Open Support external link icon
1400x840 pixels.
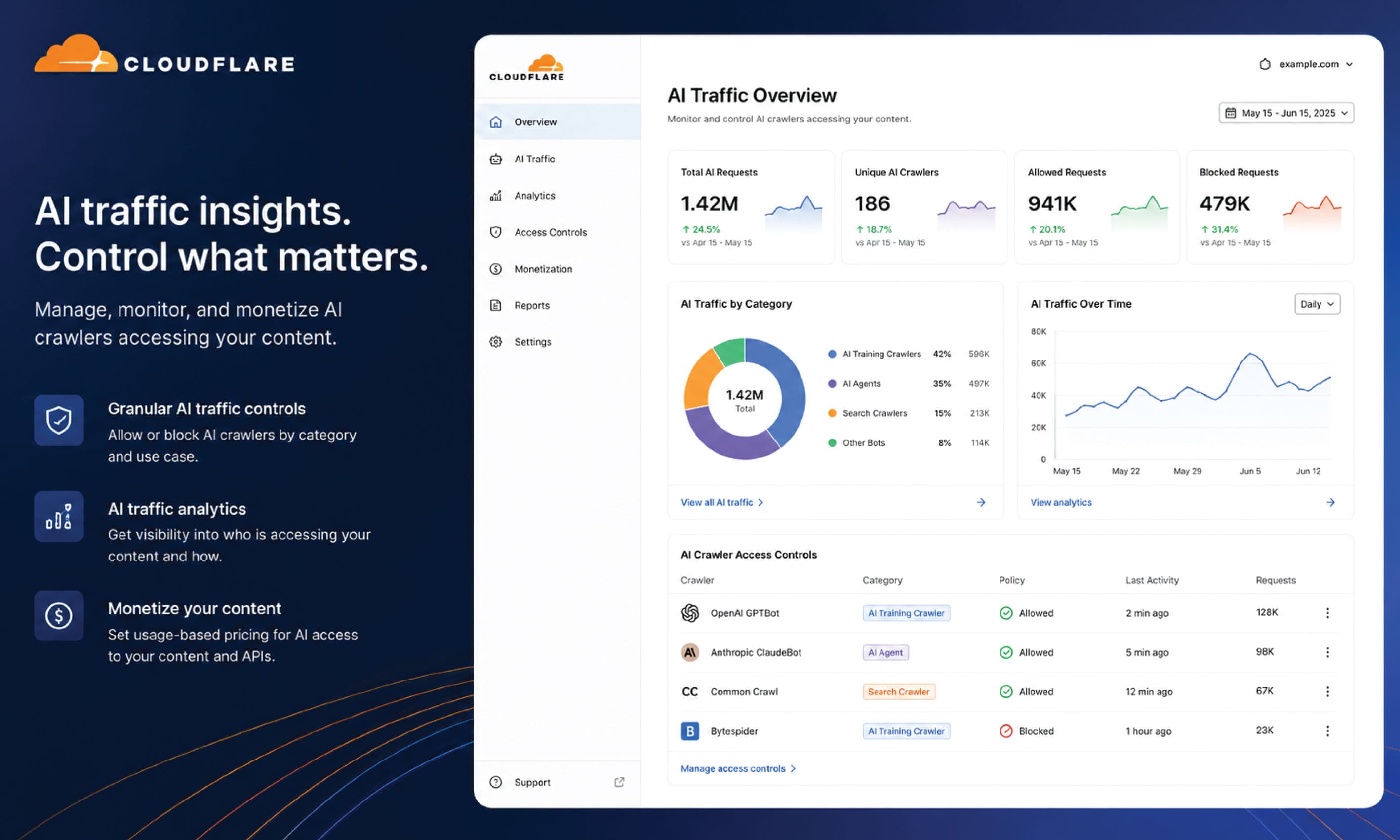(620, 782)
